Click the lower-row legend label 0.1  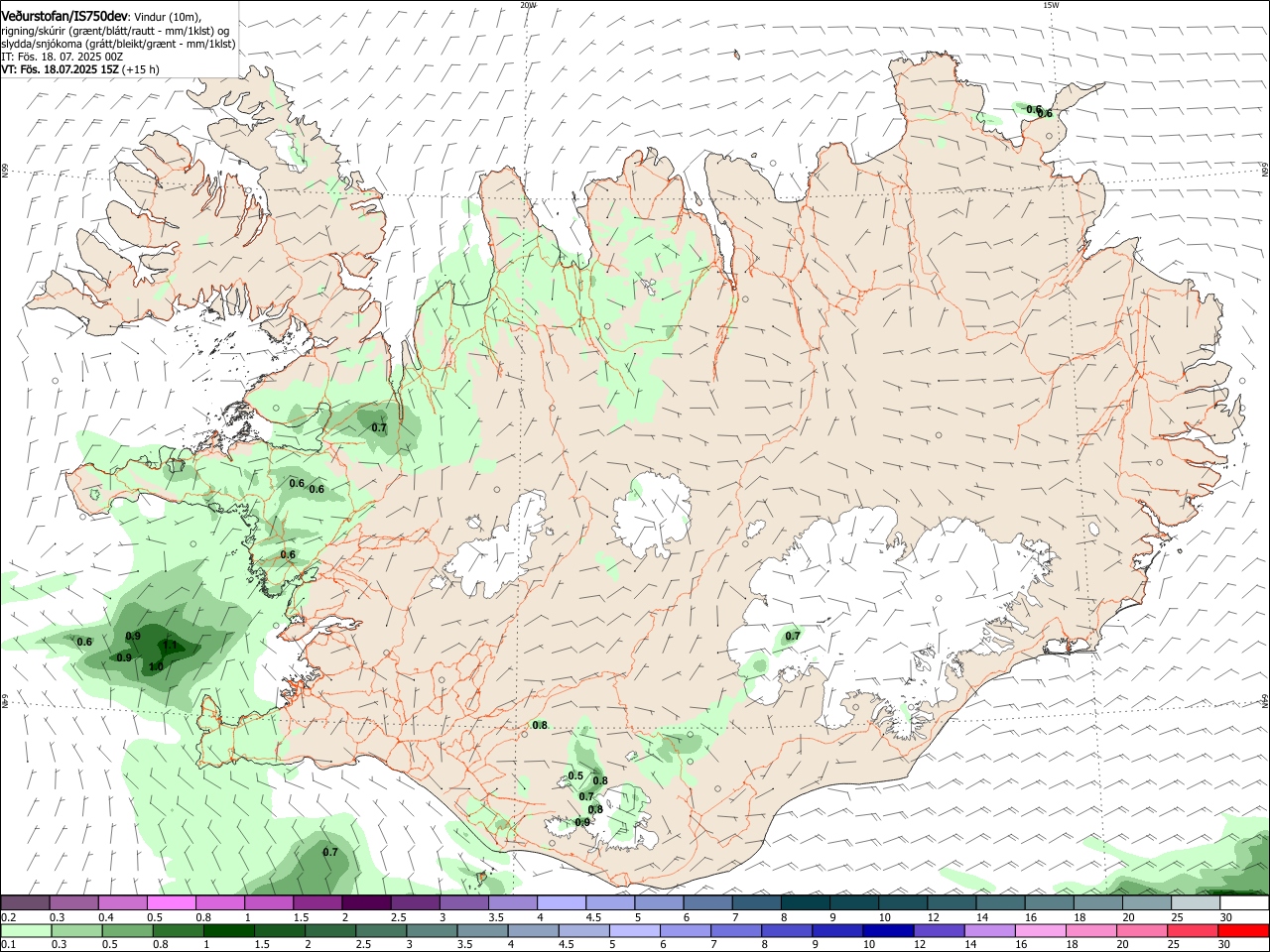pyautogui.click(x=9, y=945)
